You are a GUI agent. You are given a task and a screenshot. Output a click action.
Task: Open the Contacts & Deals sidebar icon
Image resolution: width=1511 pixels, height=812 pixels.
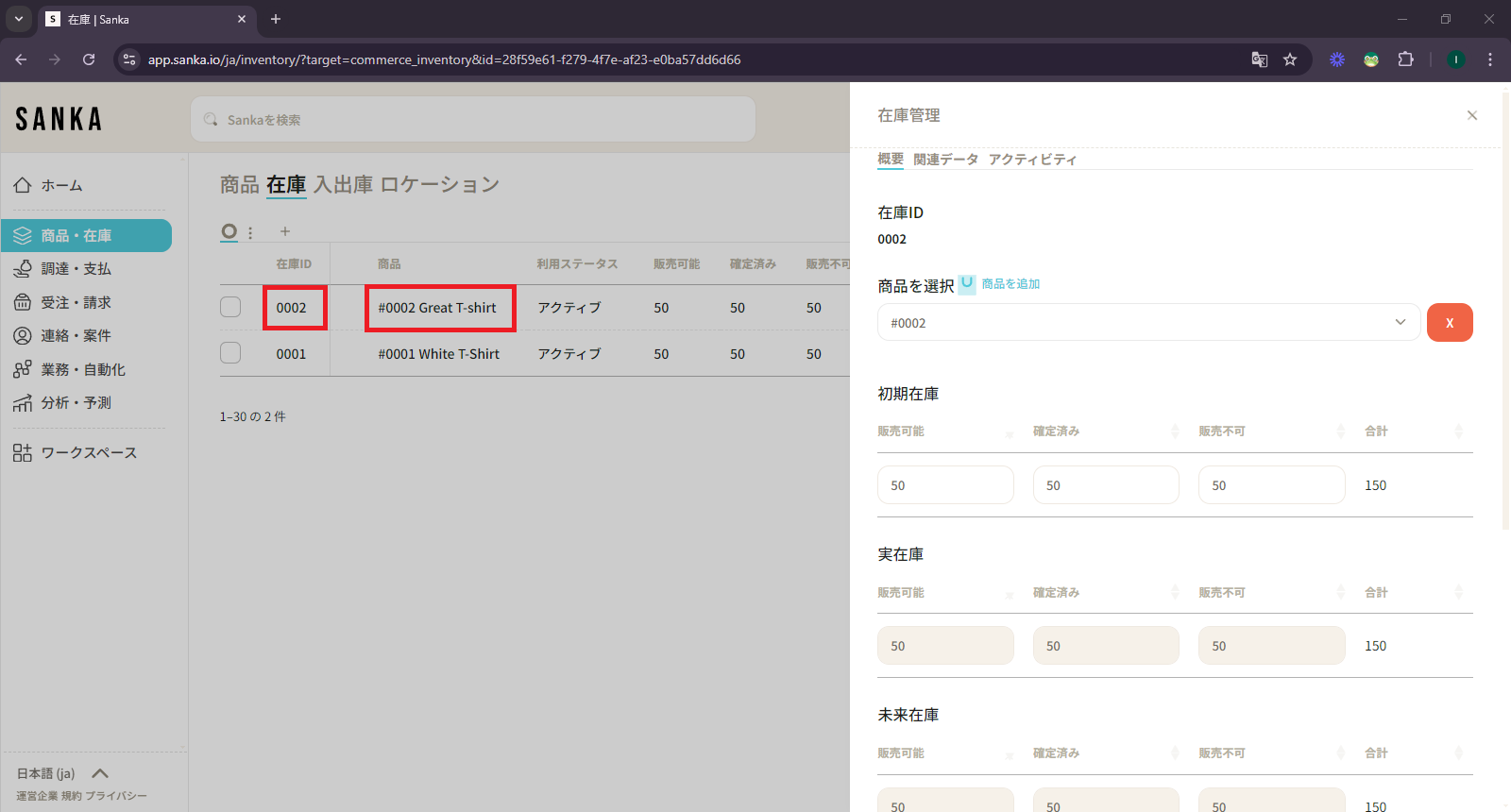[23, 336]
